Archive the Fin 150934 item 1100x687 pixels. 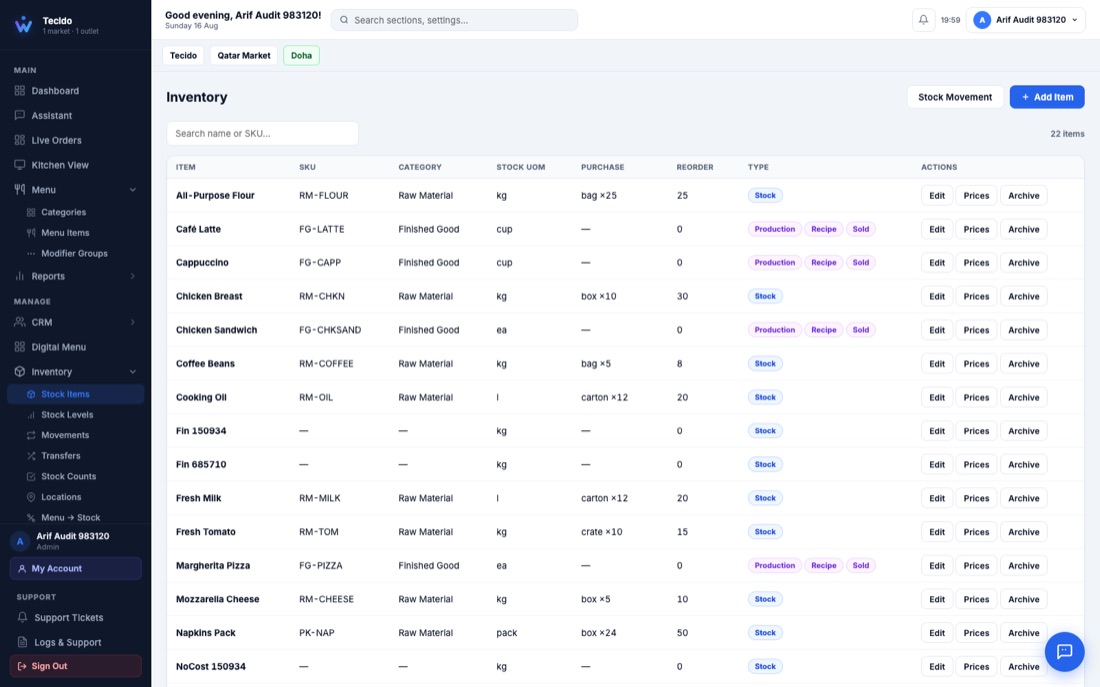1024,431
